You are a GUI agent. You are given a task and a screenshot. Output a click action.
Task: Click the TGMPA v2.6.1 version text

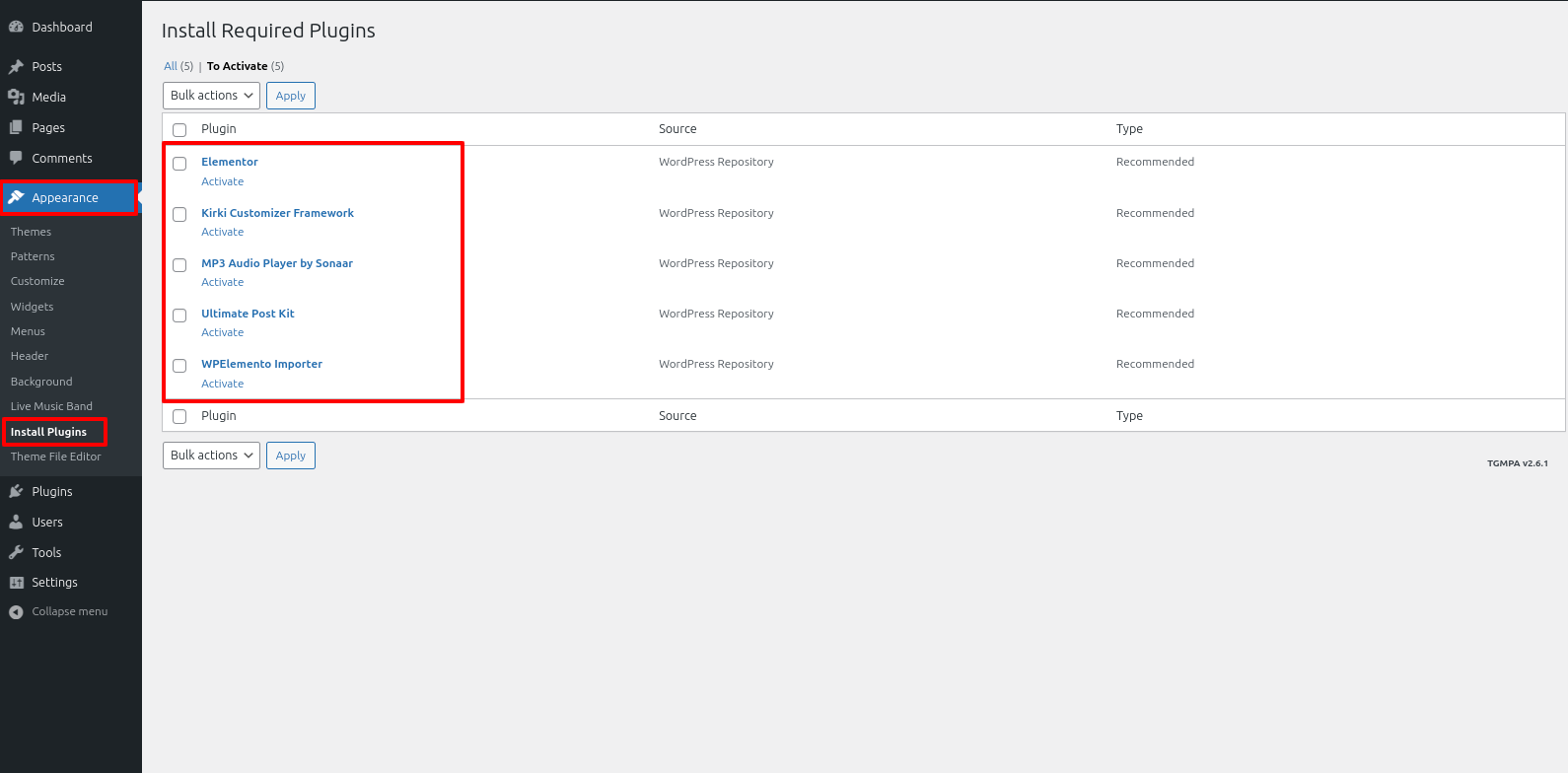pos(1518,463)
